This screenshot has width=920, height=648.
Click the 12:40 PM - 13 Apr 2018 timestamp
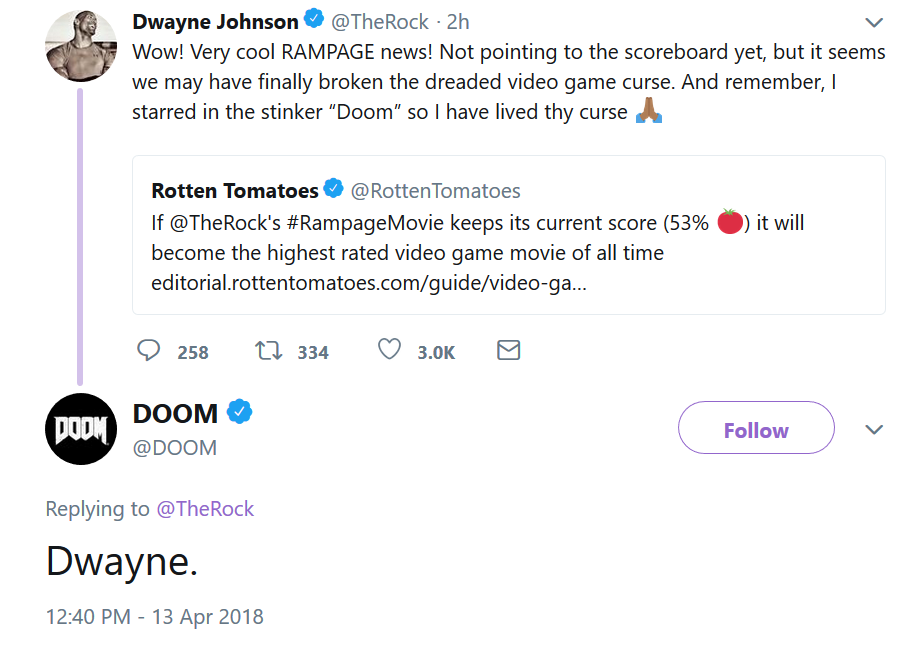click(155, 616)
